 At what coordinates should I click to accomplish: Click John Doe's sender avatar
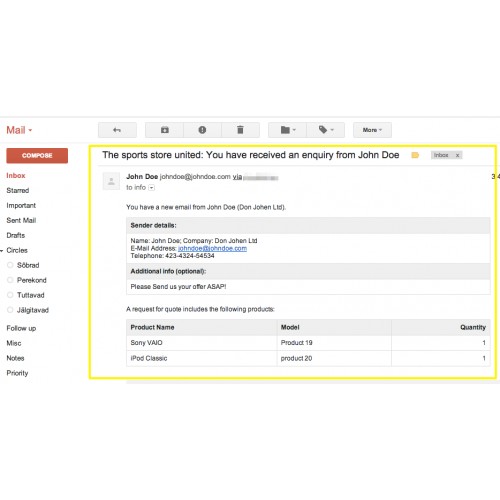pos(111,181)
